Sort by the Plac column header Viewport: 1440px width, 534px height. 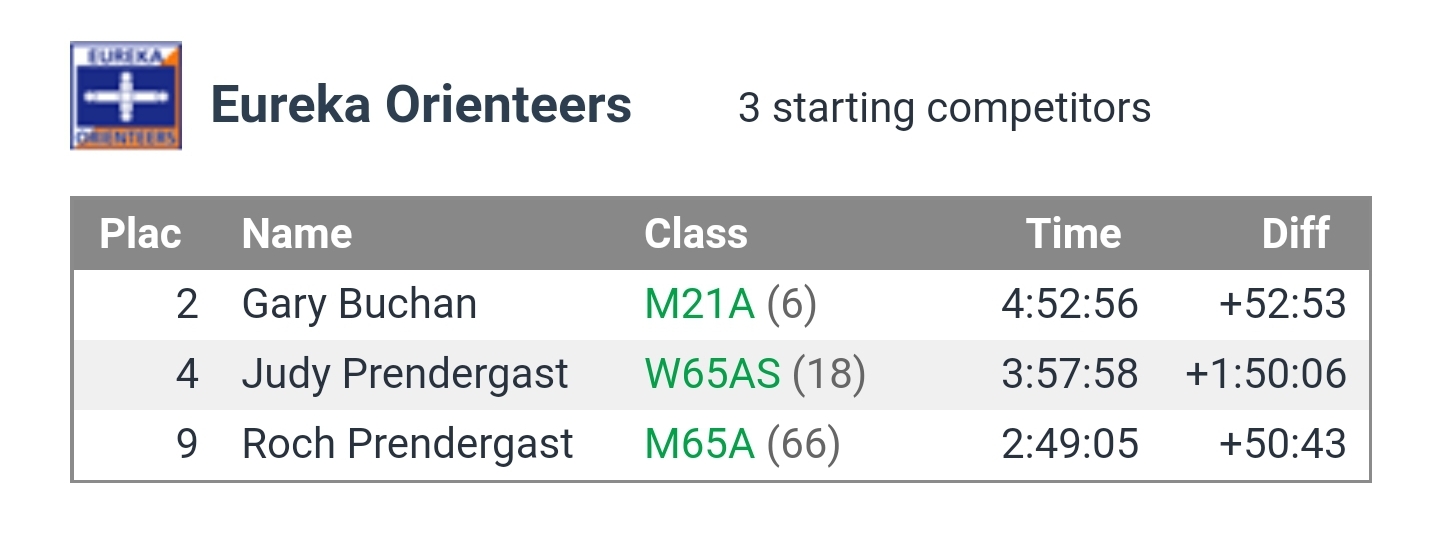tap(140, 234)
